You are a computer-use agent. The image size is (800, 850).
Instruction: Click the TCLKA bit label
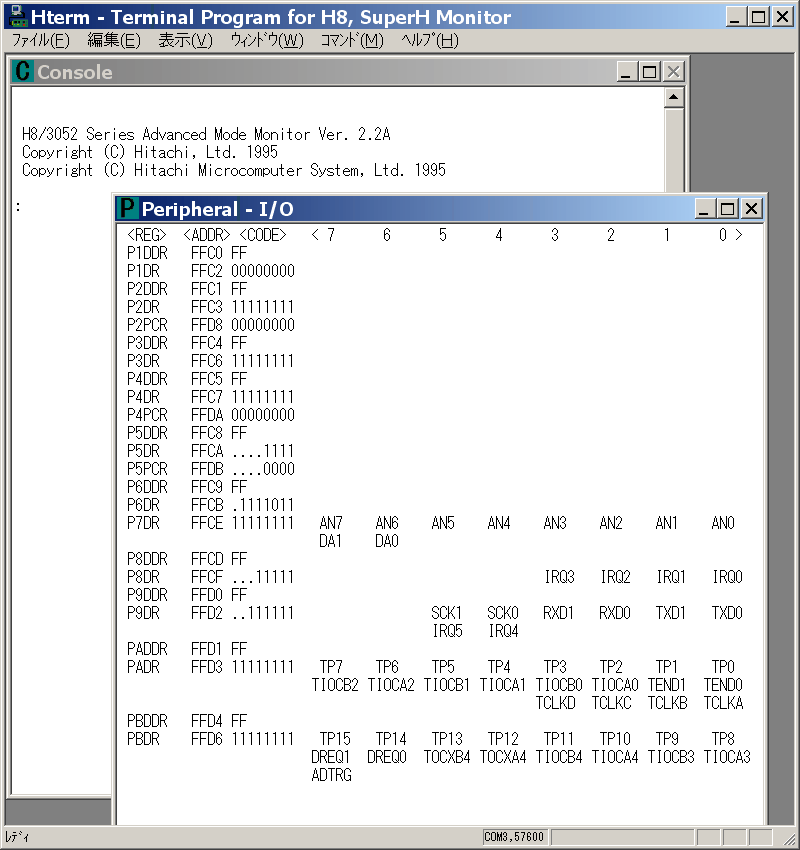pos(723,703)
